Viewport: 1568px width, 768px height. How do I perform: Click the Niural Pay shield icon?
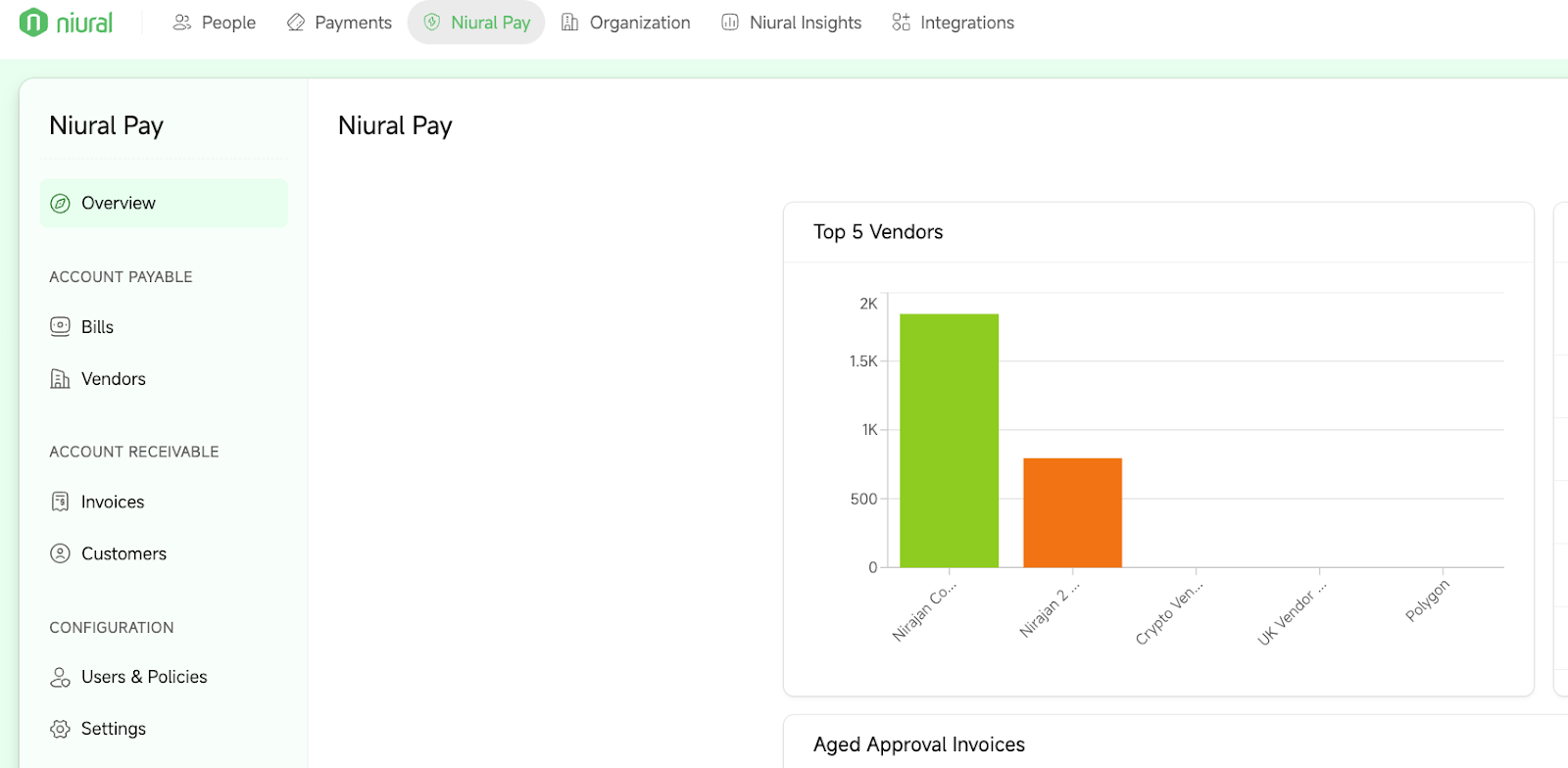coord(432,23)
